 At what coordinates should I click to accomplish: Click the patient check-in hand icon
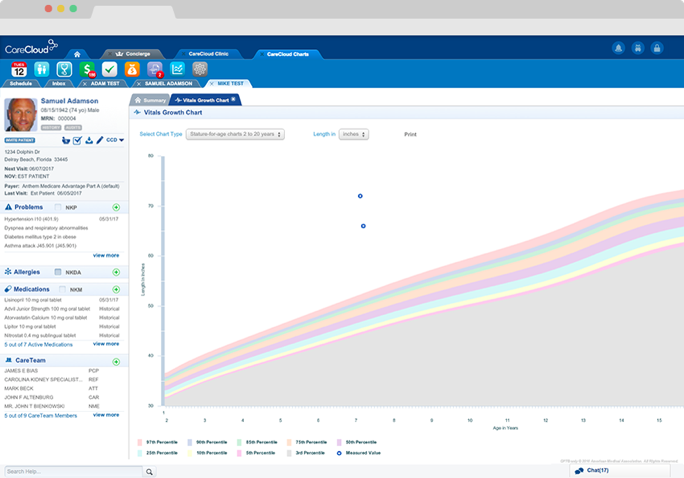[66, 140]
